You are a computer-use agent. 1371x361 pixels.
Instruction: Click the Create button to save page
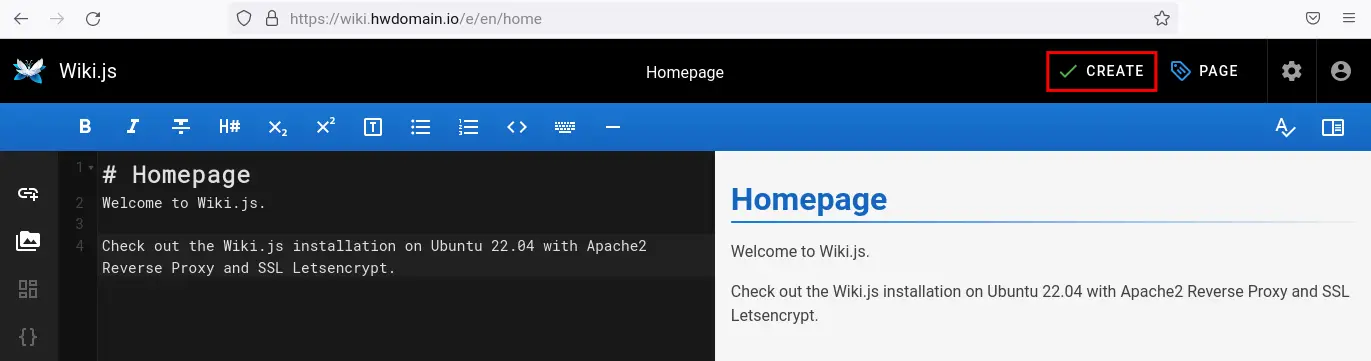coord(1102,71)
